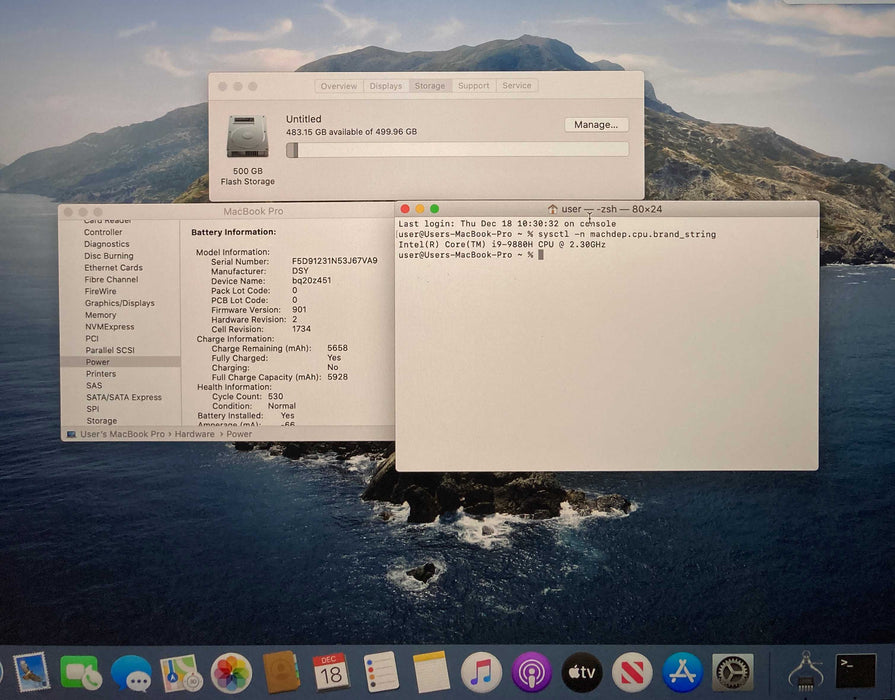
Task: Select Storage in System Information sidebar
Action: click(x=102, y=421)
